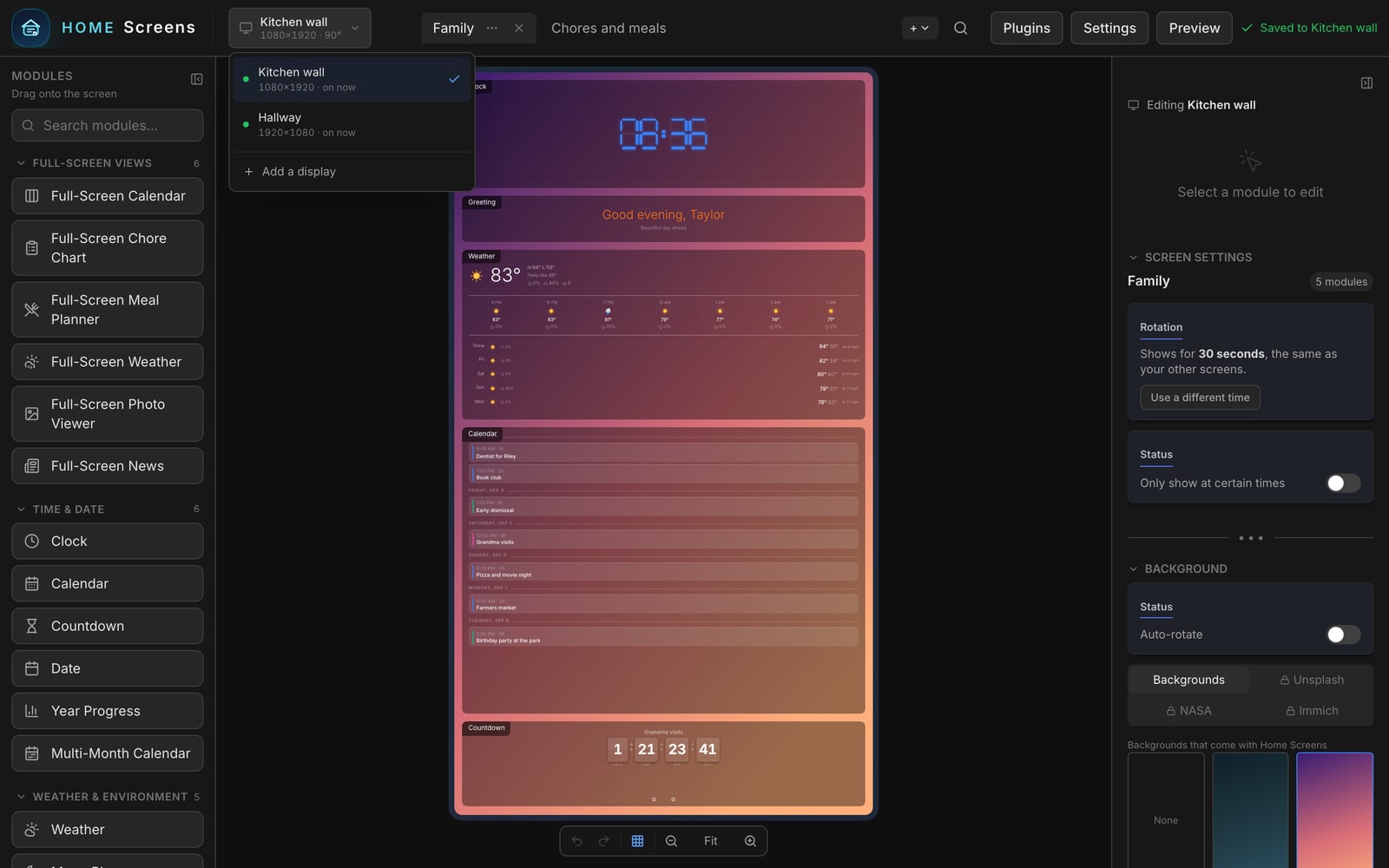The height and width of the screenshot is (868, 1389).
Task: Select the Full-Screen Calendar module
Action: point(108,196)
